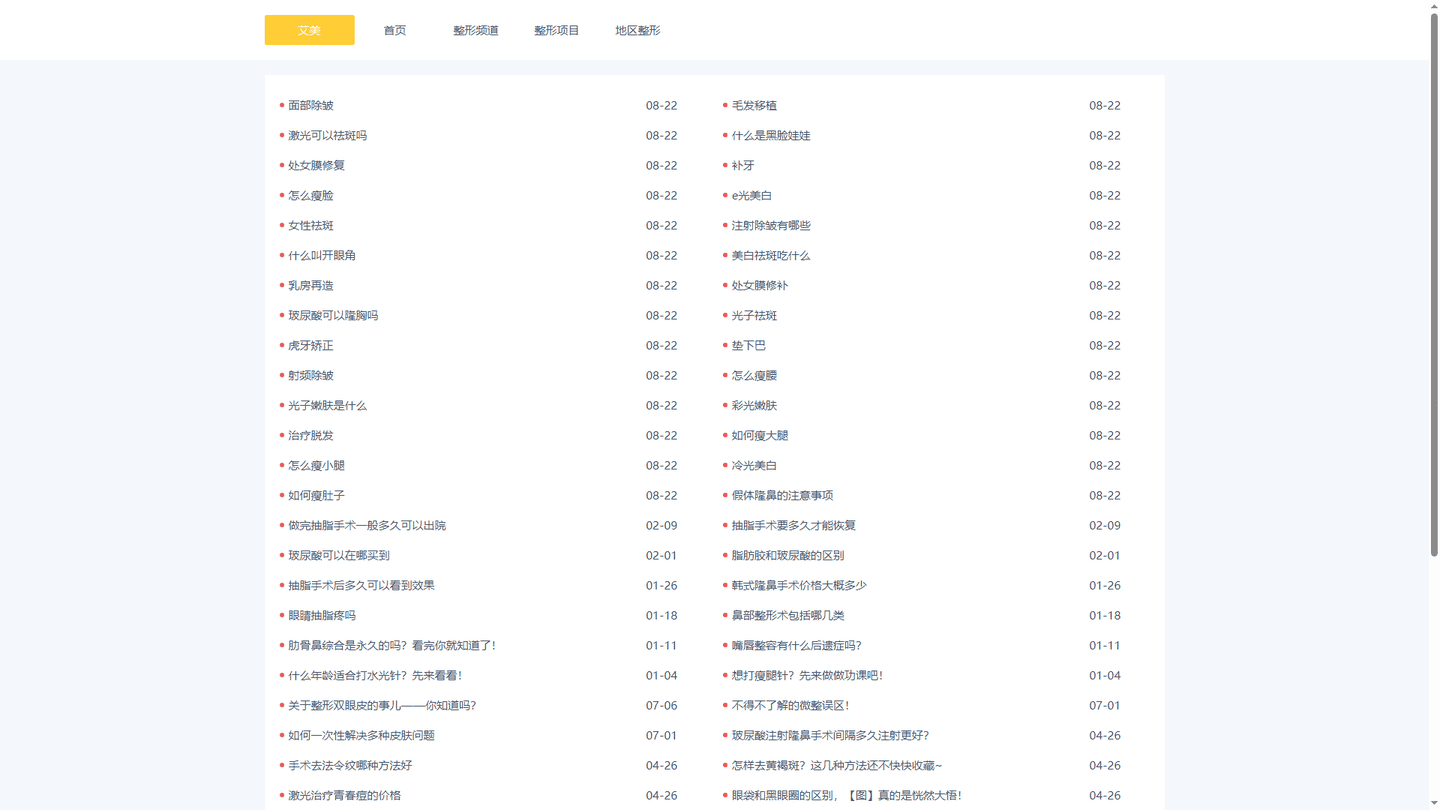Open the 补牙 article
The image size is (1440, 810).
[743, 165]
